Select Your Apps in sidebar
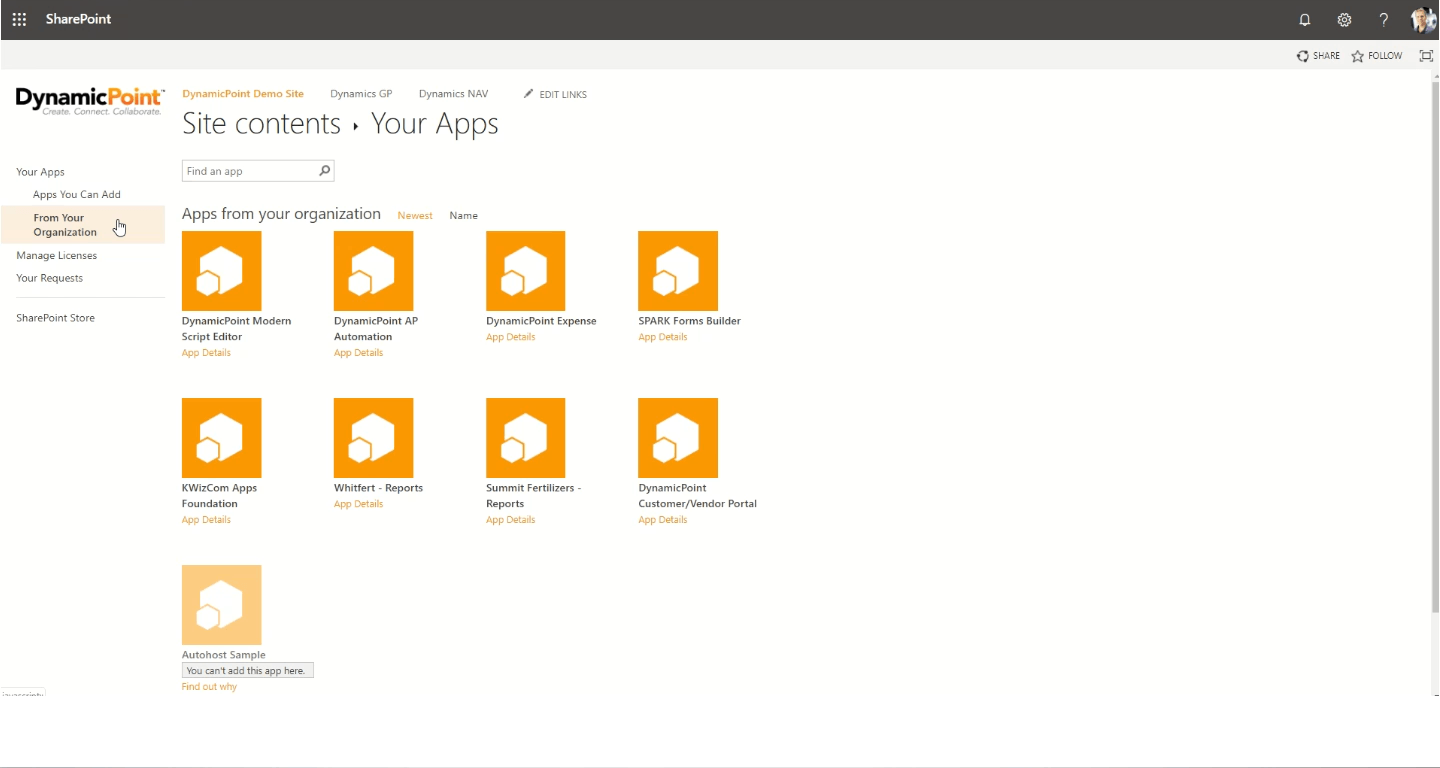 click(40, 172)
